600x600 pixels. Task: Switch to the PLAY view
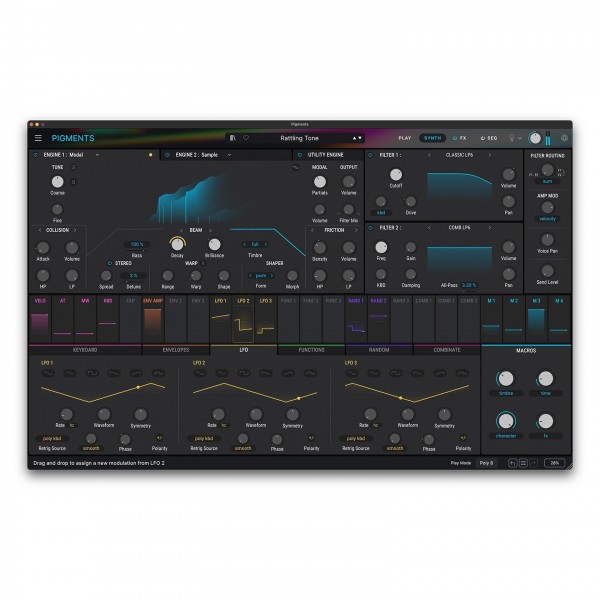coord(404,138)
